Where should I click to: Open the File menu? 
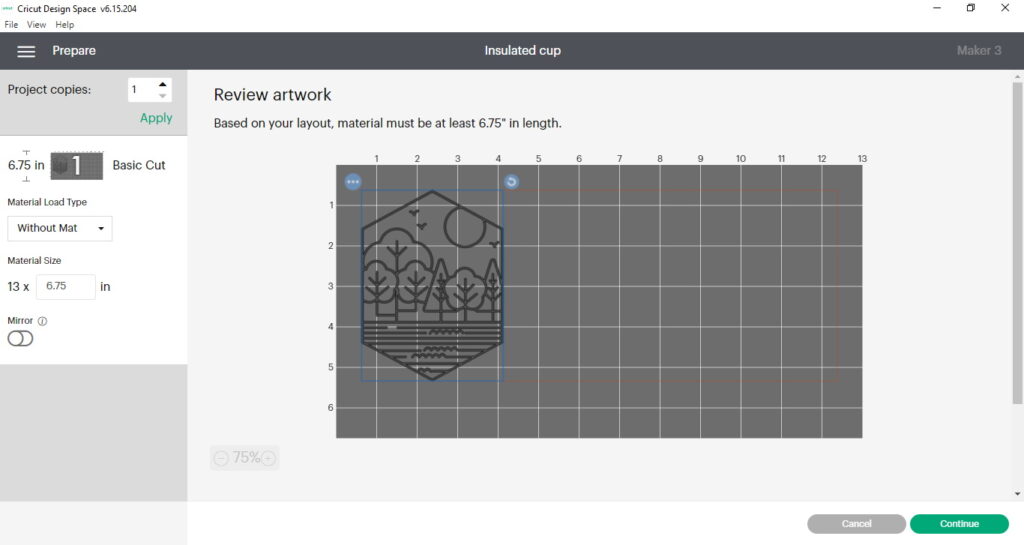pyautogui.click(x=11, y=24)
